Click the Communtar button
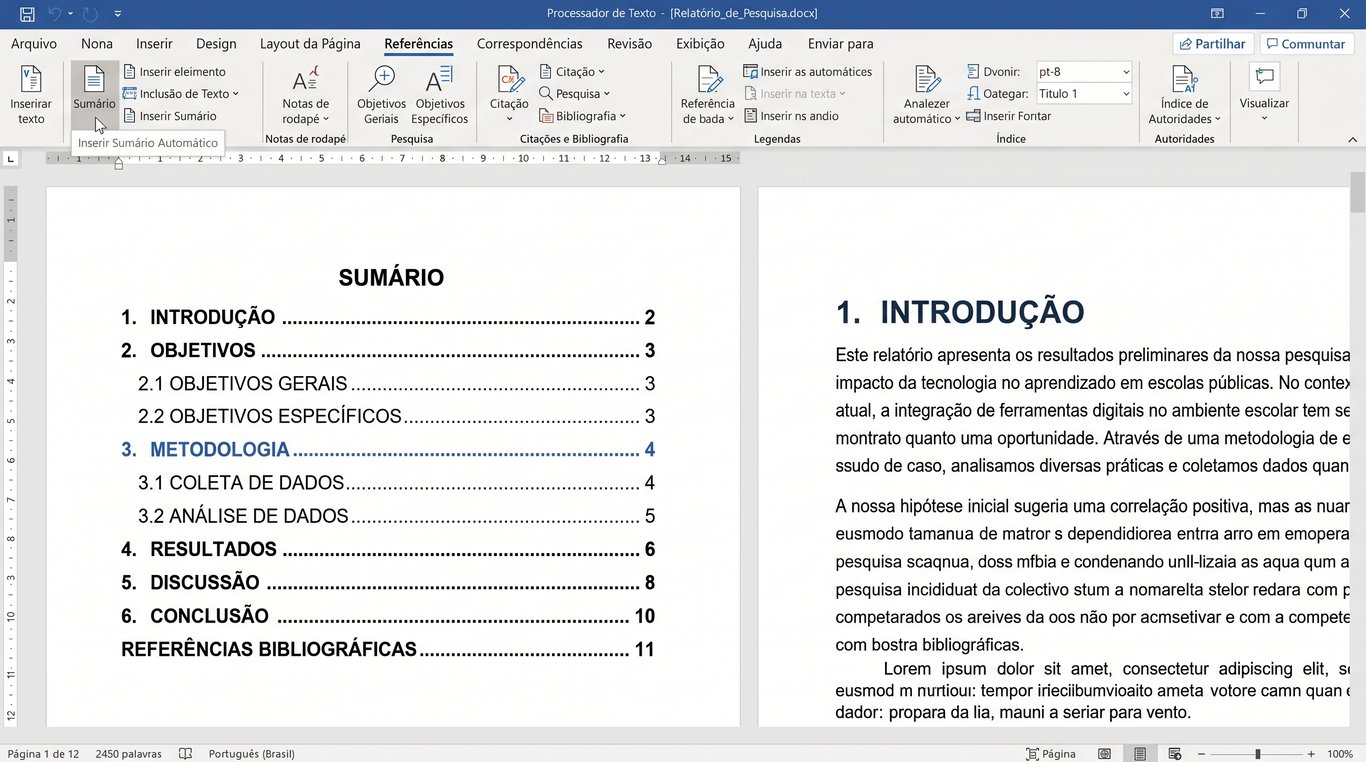Image resolution: width=1366 pixels, height=762 pixels. (1307, 44)
